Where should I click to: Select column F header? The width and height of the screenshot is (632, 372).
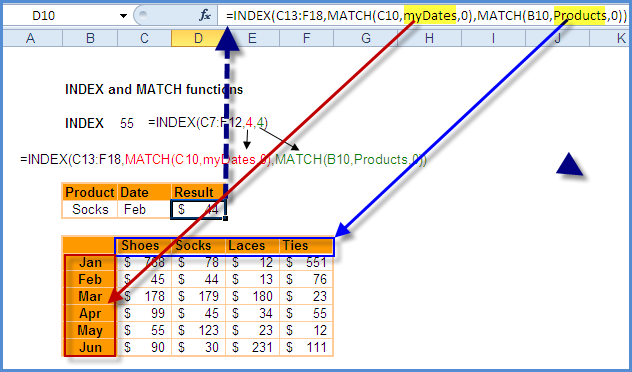click(306, 38)
